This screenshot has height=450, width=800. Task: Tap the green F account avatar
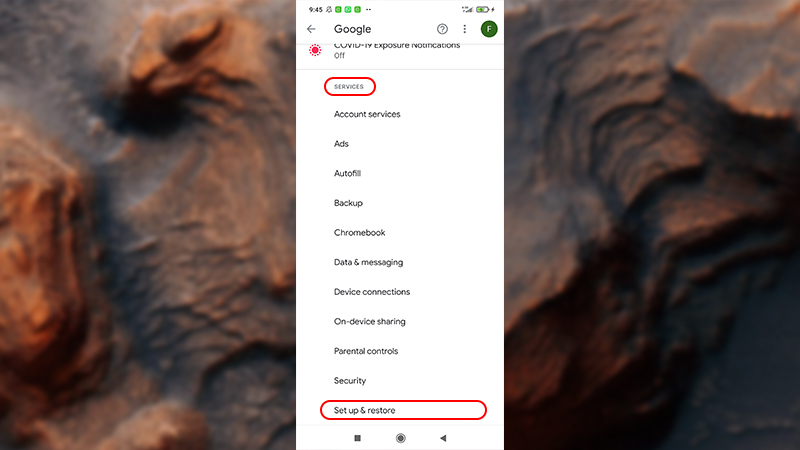pos(489,29)
